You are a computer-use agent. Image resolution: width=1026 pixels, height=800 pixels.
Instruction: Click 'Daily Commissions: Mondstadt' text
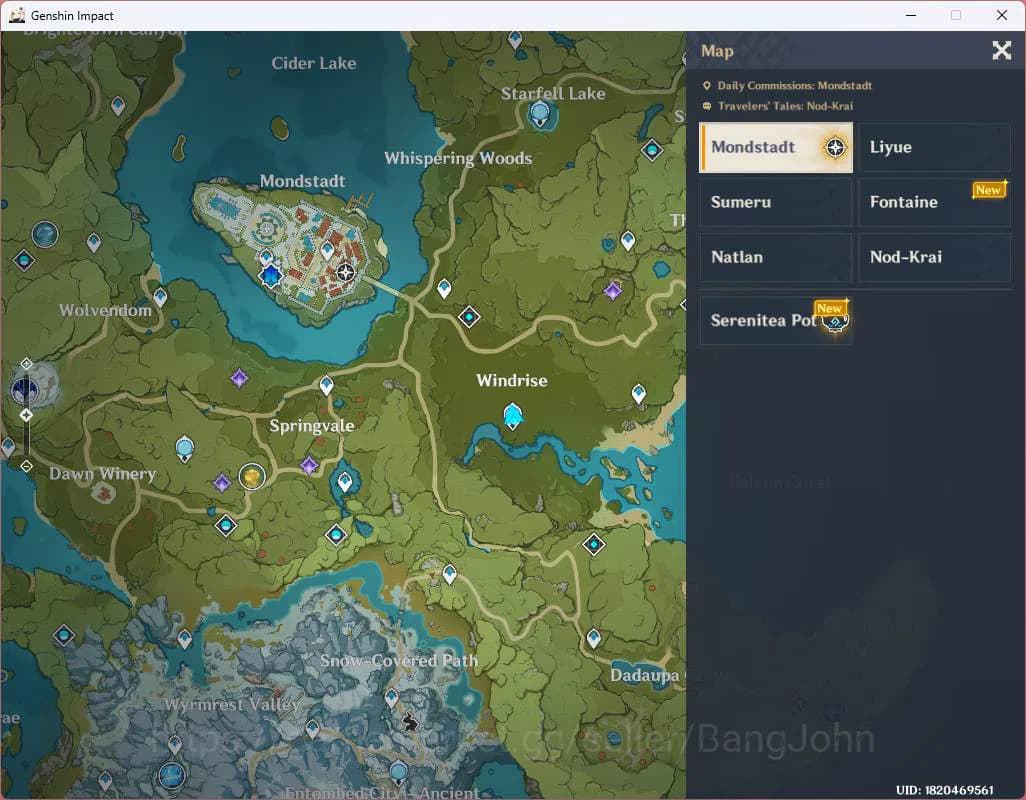[x=794, y=86]
